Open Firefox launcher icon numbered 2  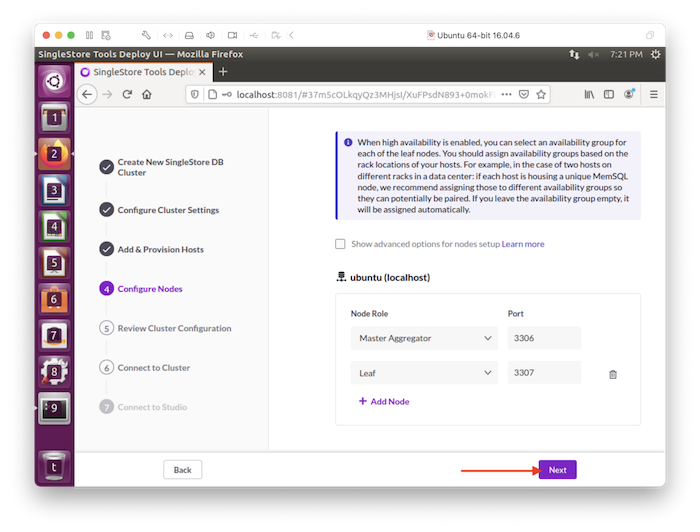pos(54,154)
